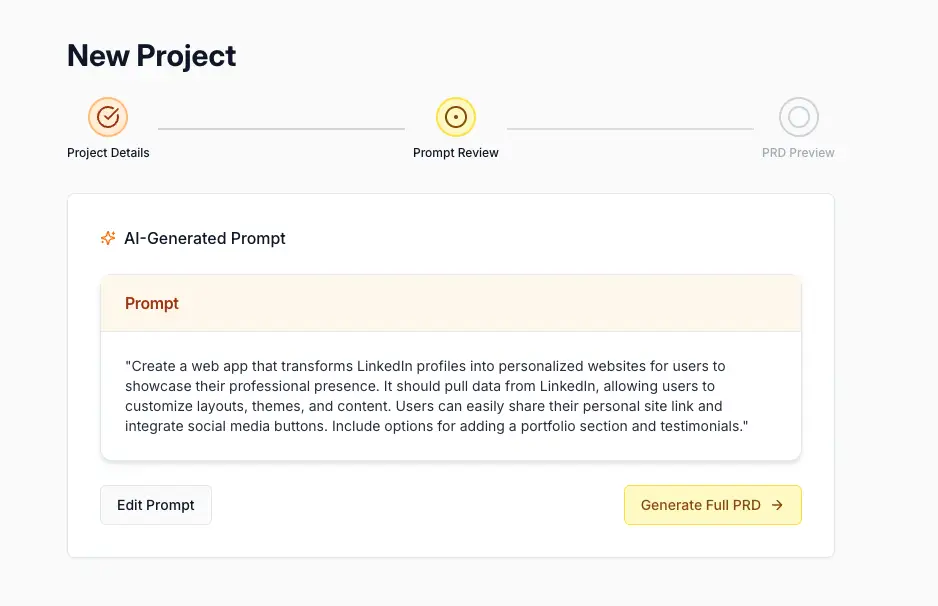The image size is (938, 606).
Task: Click progress line between Project Details and Prompt Review
Action: tap(281, 128)
